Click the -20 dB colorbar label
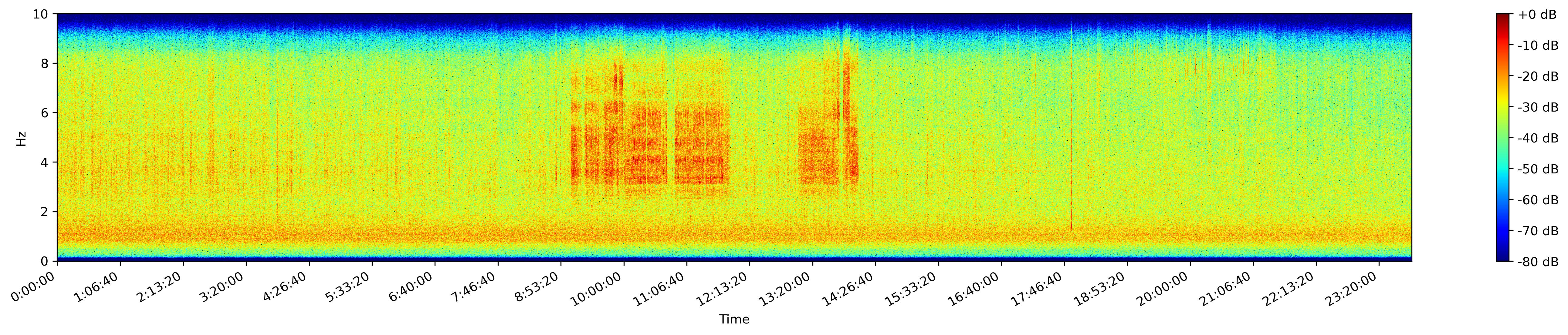This screenshot has width=1568, height=335. coord(1538,77)
